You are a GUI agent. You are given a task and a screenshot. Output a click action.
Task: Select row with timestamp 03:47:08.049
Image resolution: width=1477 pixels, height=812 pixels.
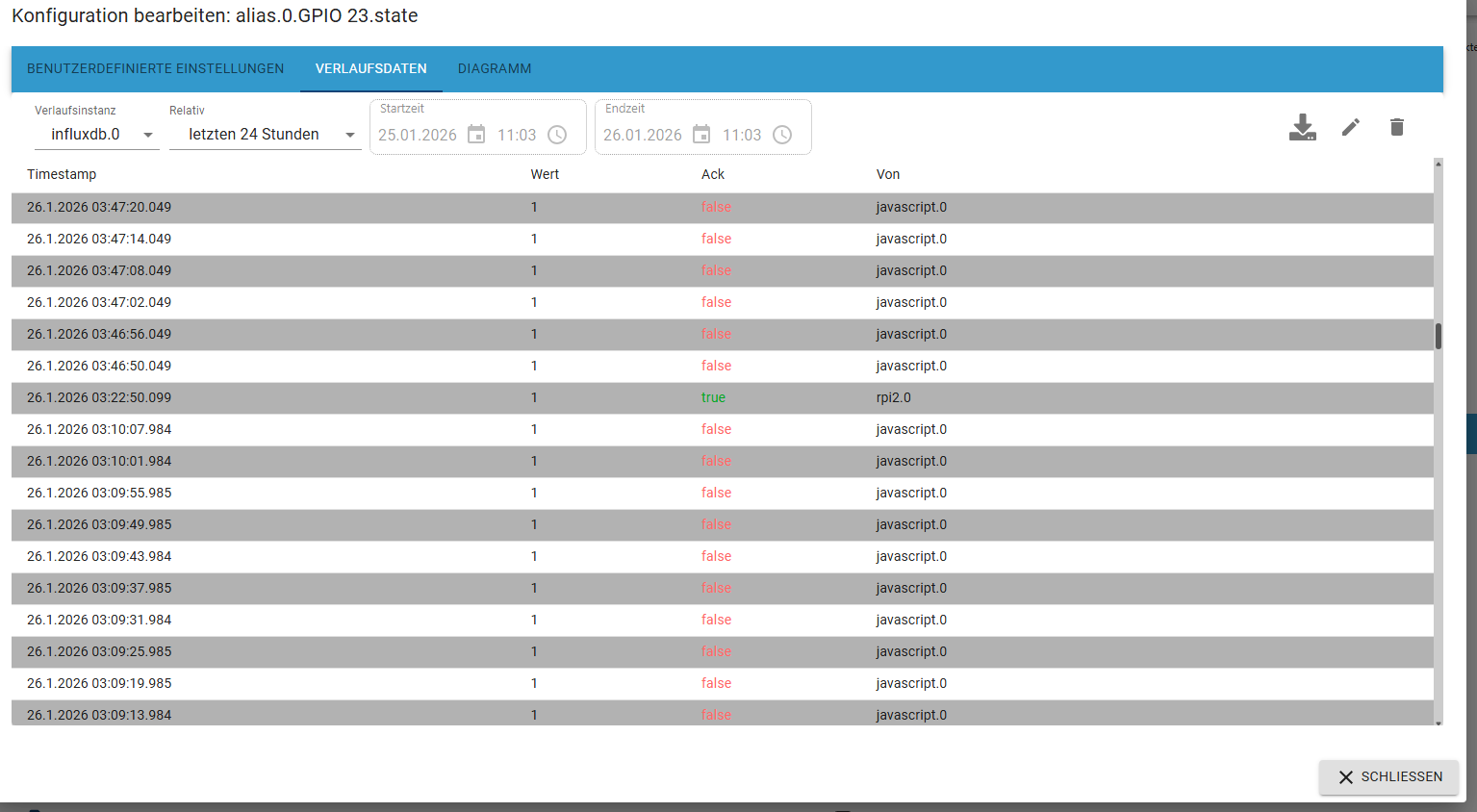(x=723, y=270)
